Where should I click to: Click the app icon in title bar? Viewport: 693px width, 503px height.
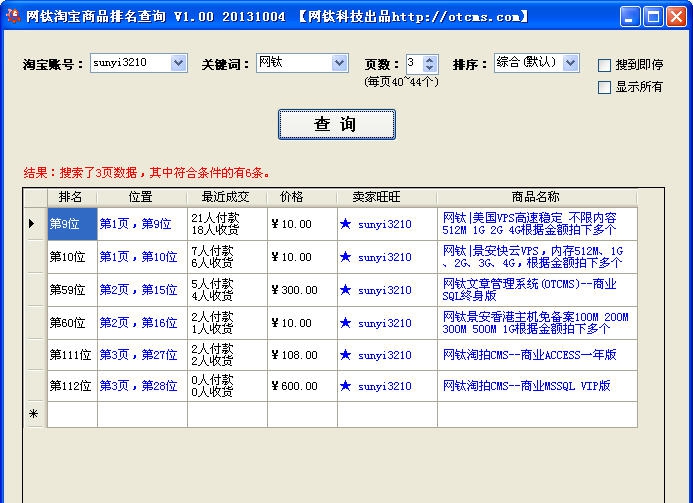[x=13, y=16]
